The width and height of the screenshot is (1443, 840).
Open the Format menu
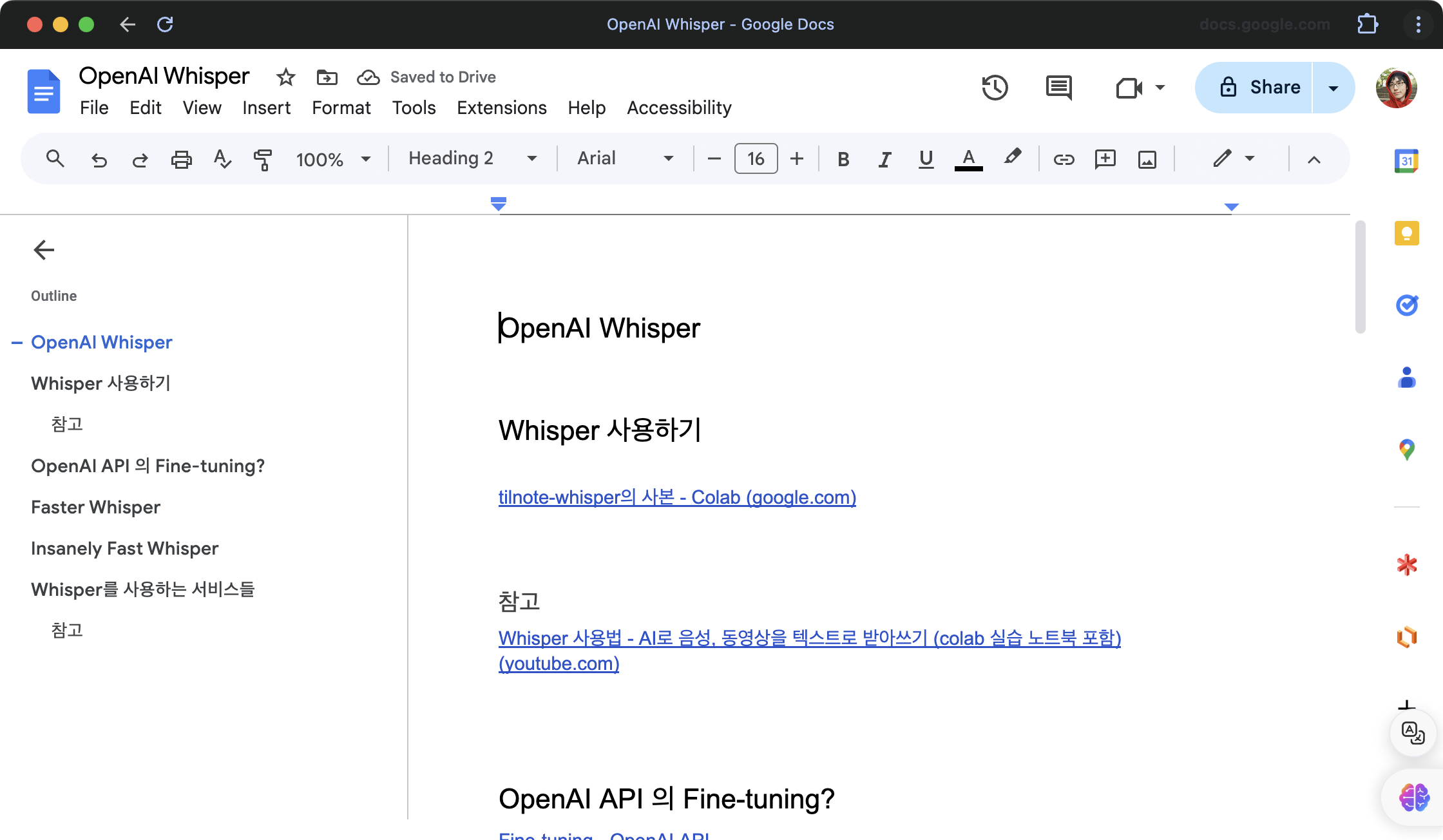click(x=341, y=108)
